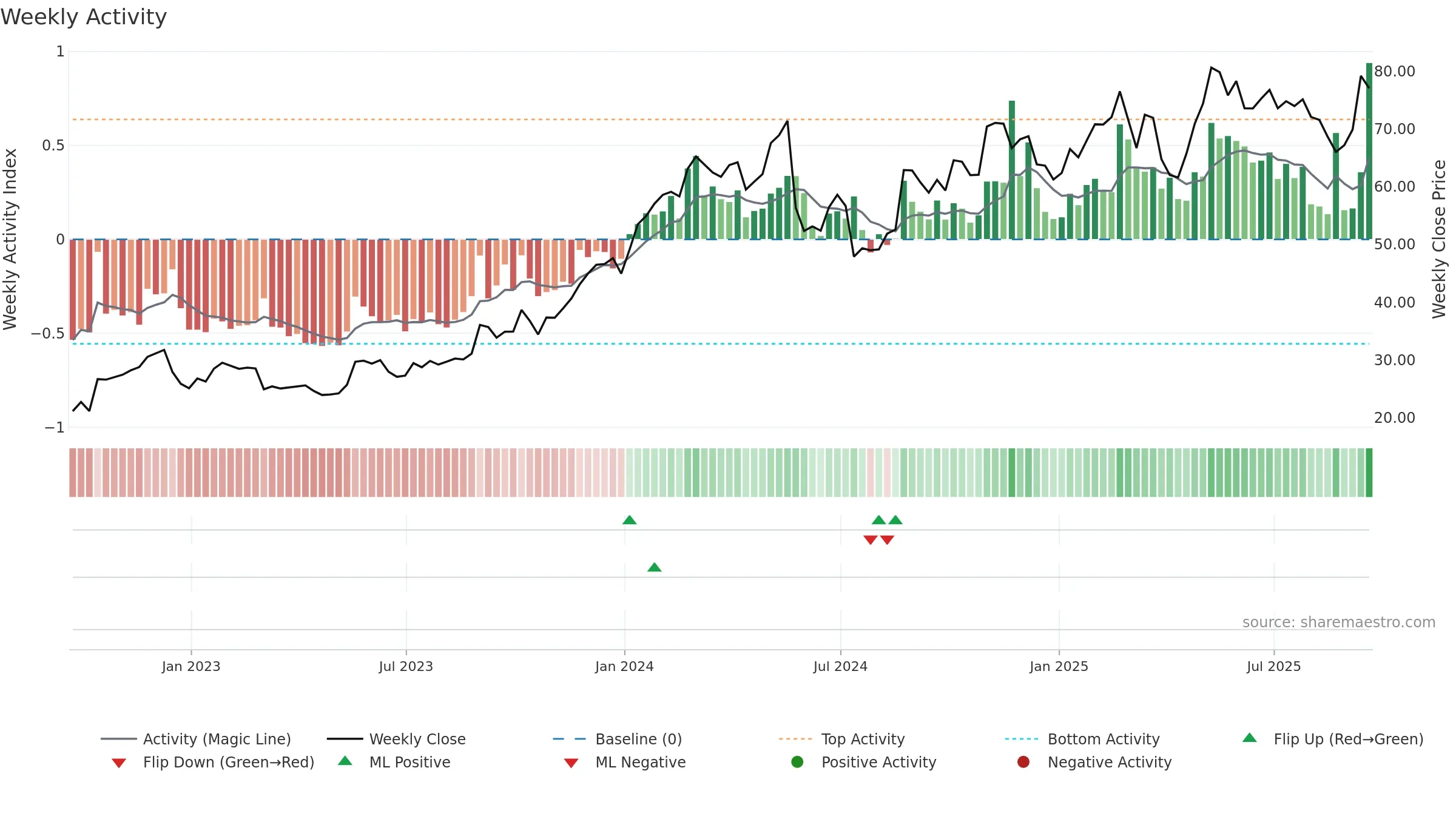Click the Jul 2024 x-axis label
The height and width of the screenshot is (819, 1456).
coord(840,666)
